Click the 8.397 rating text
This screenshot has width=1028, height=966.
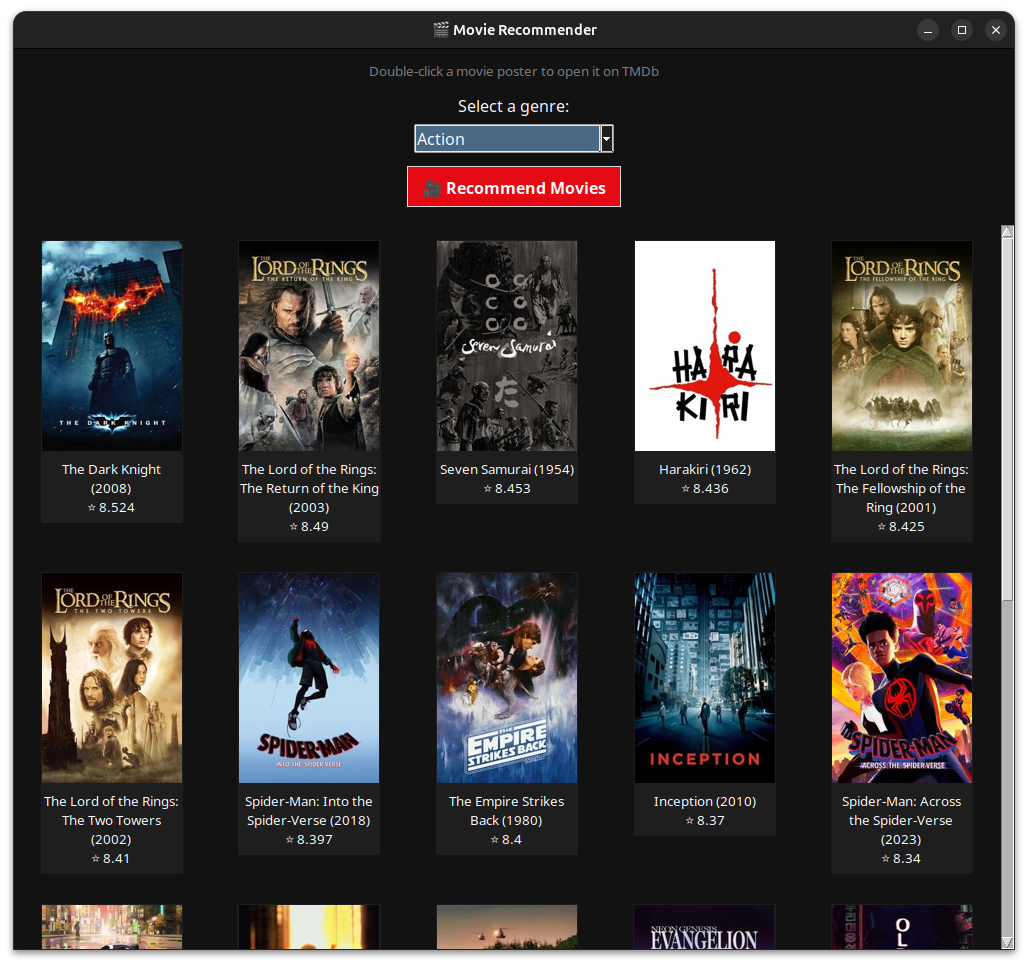(309, 839)
